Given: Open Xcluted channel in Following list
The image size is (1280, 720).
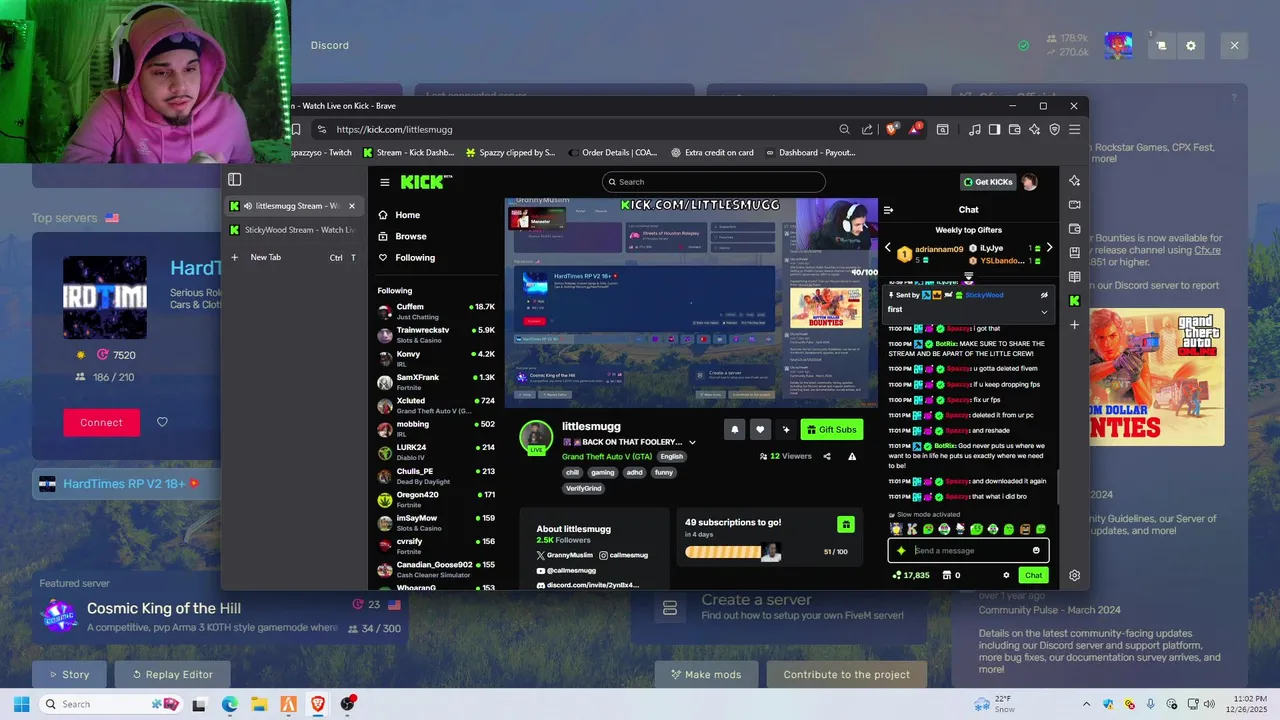Looking at the screenshot, I should click(436, 405).
